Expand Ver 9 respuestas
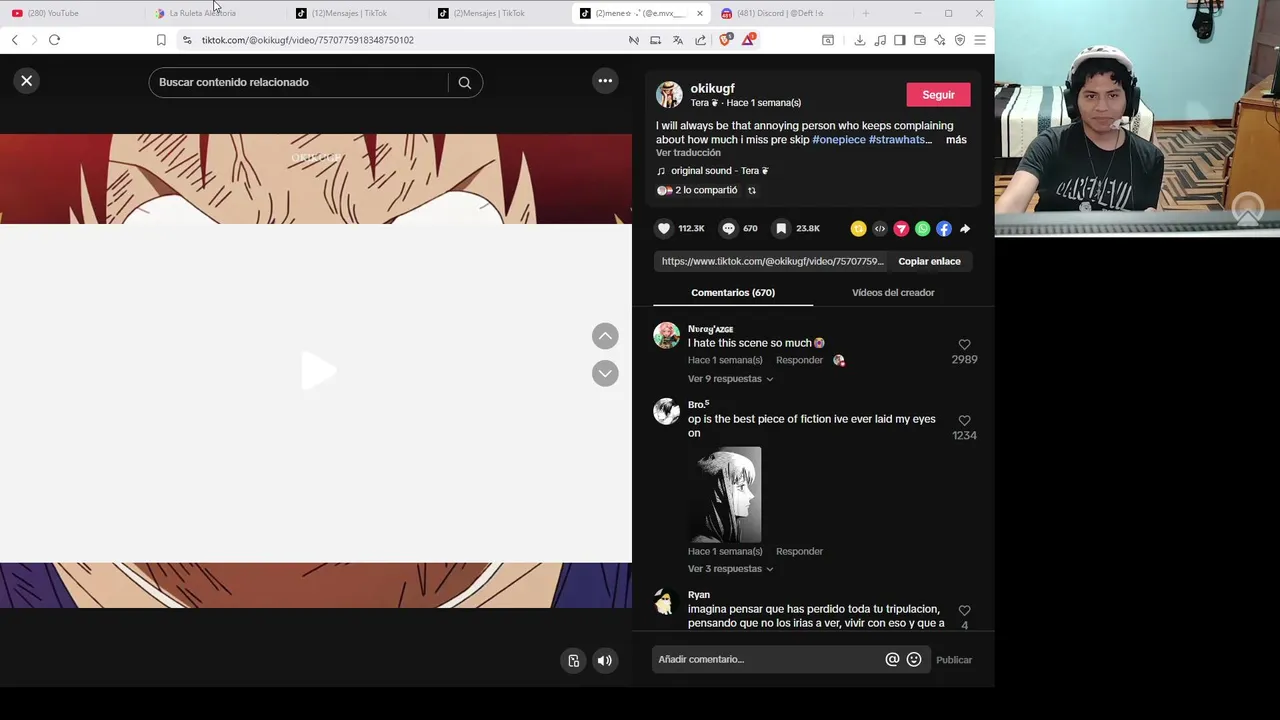The height and width of the screenshot is (720, 1280). 730,379
